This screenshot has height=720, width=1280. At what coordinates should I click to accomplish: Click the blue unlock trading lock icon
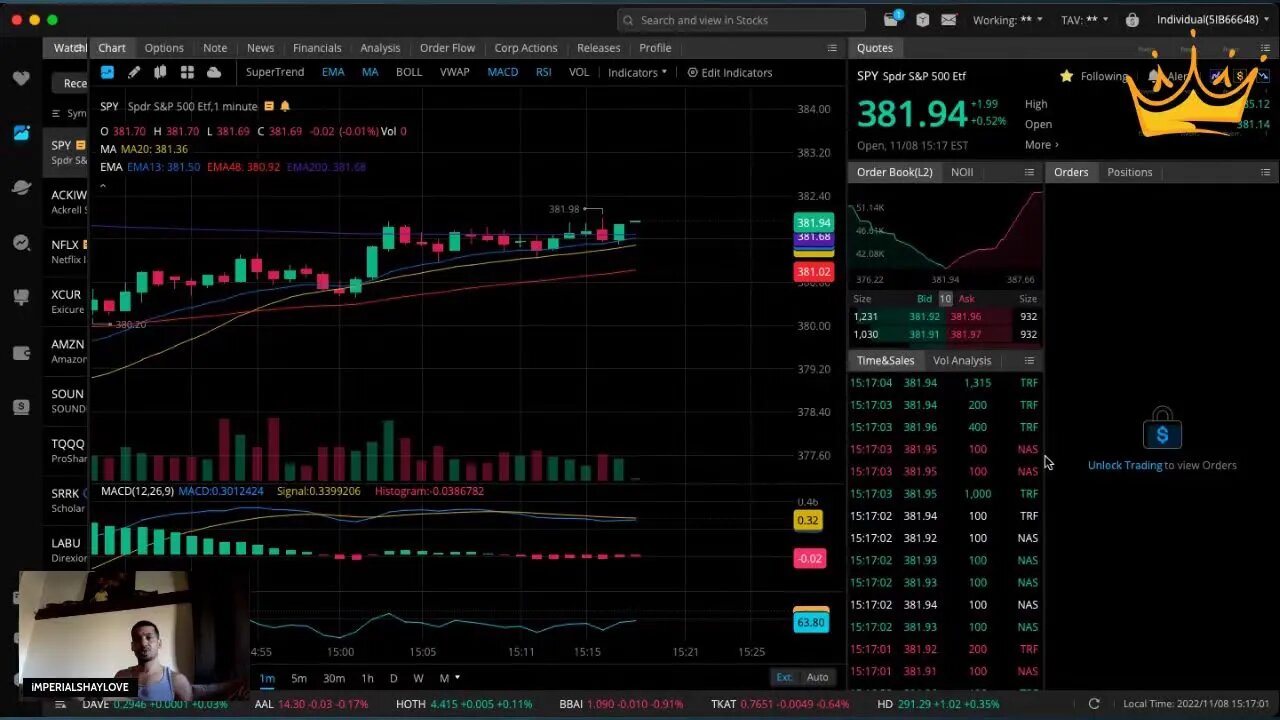pos(1162,430)
